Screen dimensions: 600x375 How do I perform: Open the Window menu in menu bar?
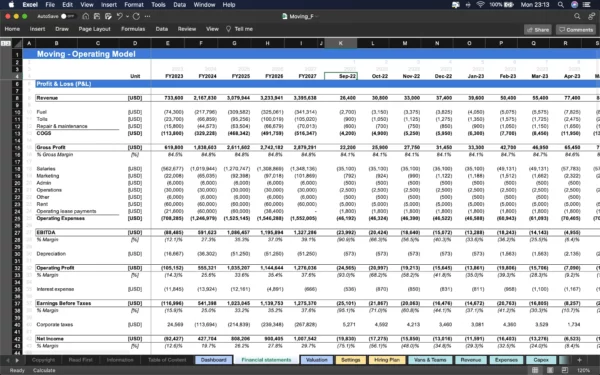204,5
